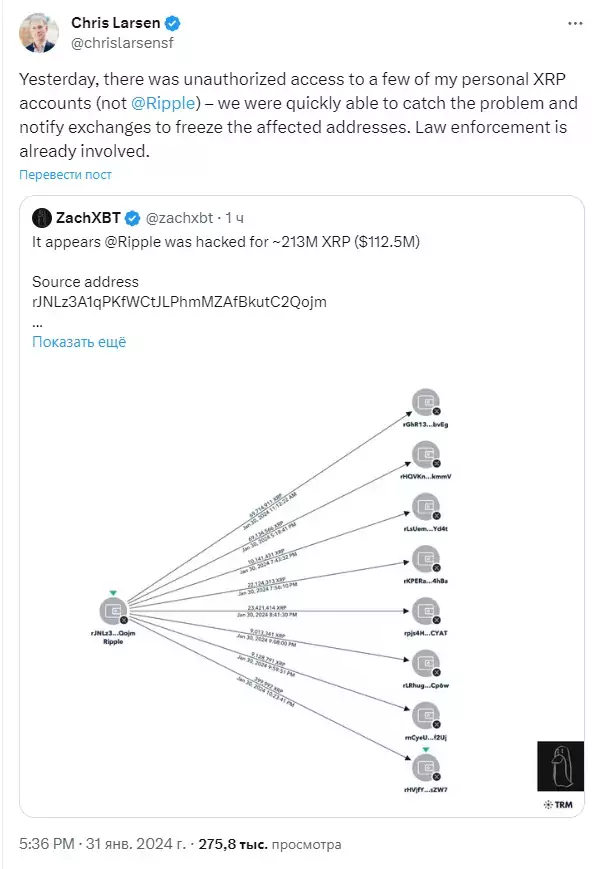Click ZachXBT's verified badge
Viewport: 600px width, 869px height.
pos(132,218)
